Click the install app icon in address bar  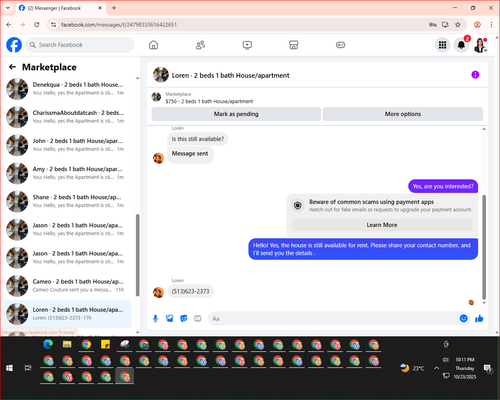click(x=445, y=25)
